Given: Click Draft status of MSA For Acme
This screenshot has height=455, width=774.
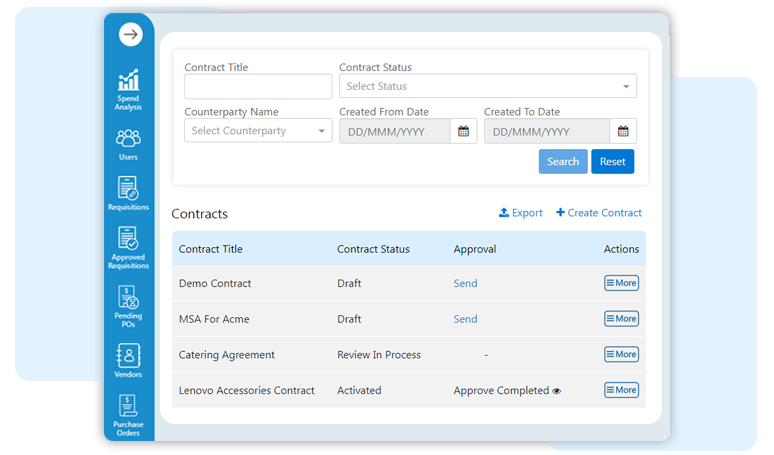Looking at the screenshot, I should 349,319.
